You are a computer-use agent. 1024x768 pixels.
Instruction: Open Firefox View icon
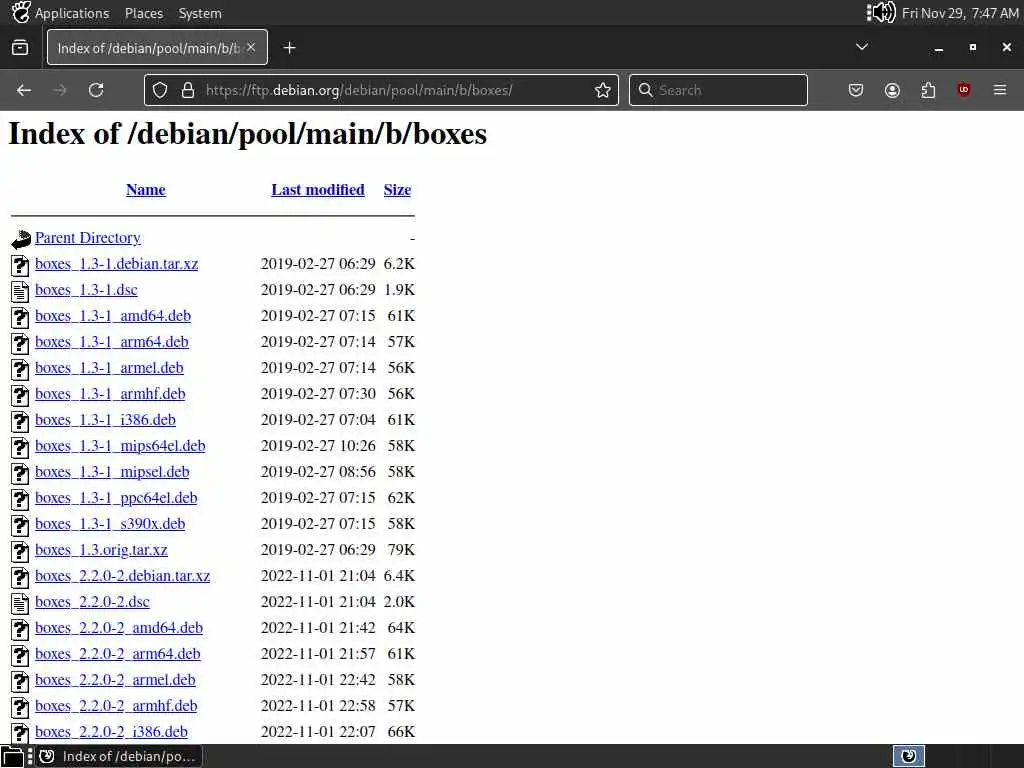[20, 48]
